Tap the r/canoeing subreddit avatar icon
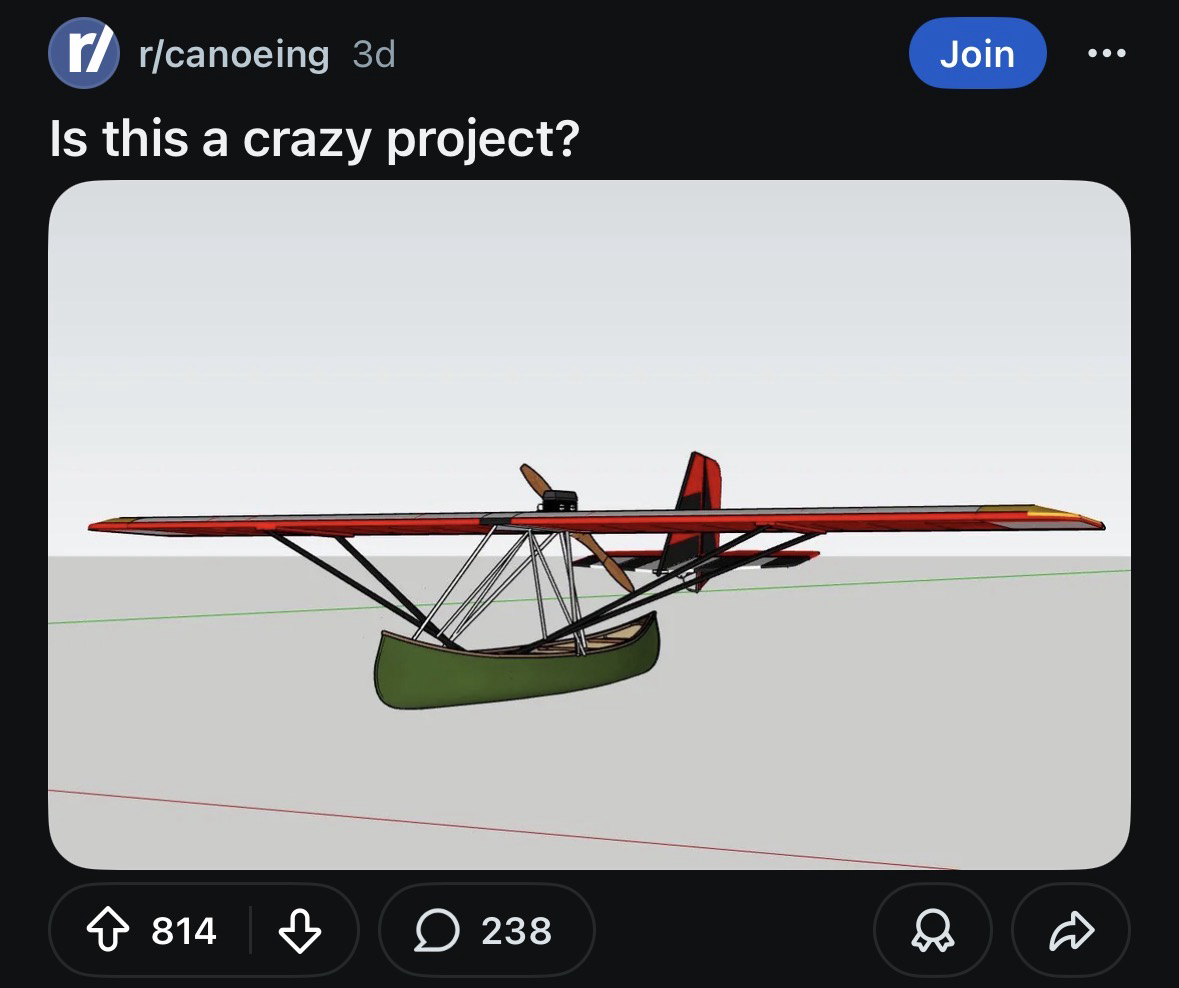This screenshot has height=988, width=1179. tap(85, 53)
